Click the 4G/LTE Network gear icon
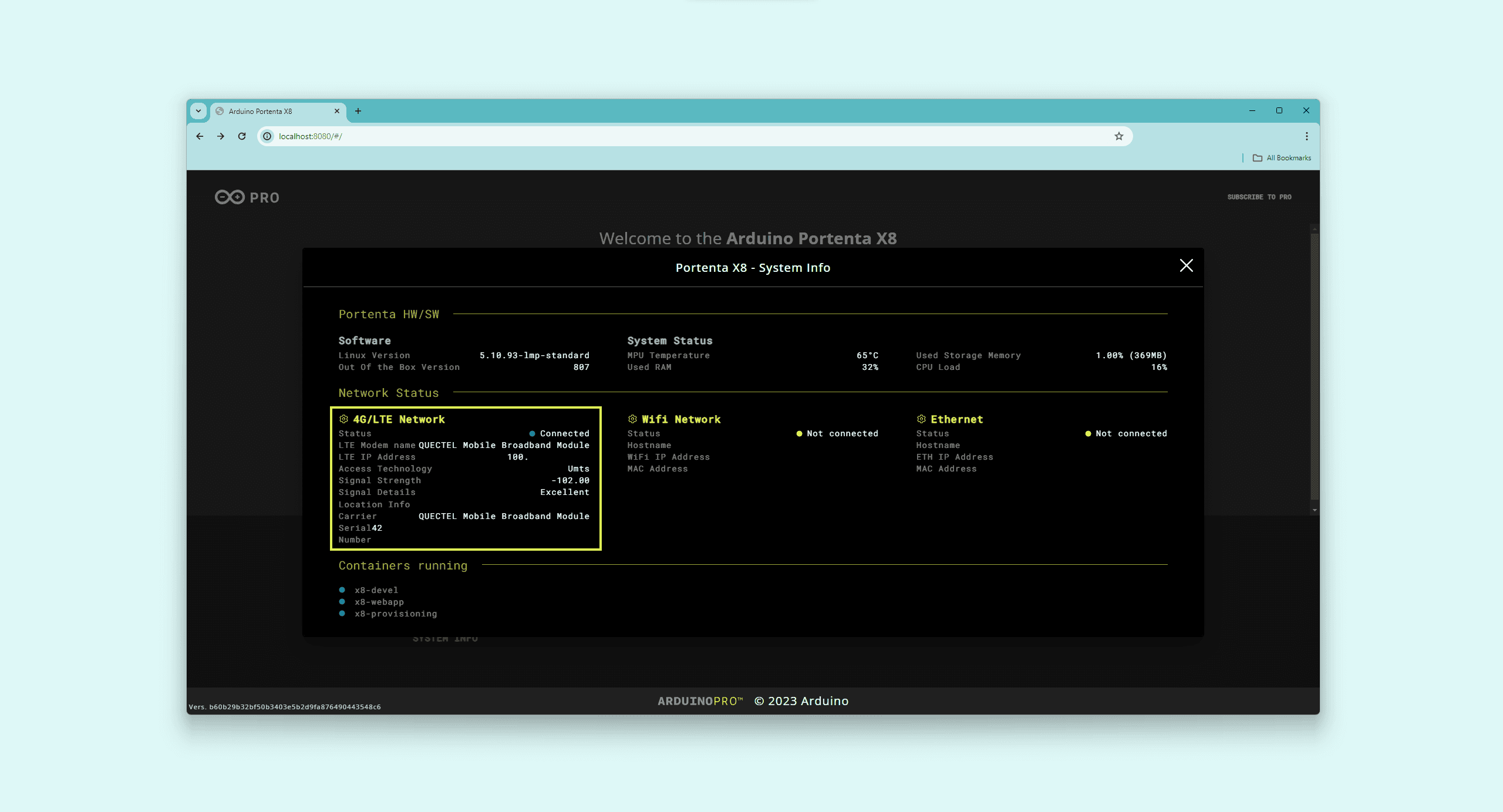The height and width of the screenshot is (812, 1503). point(343,419)
